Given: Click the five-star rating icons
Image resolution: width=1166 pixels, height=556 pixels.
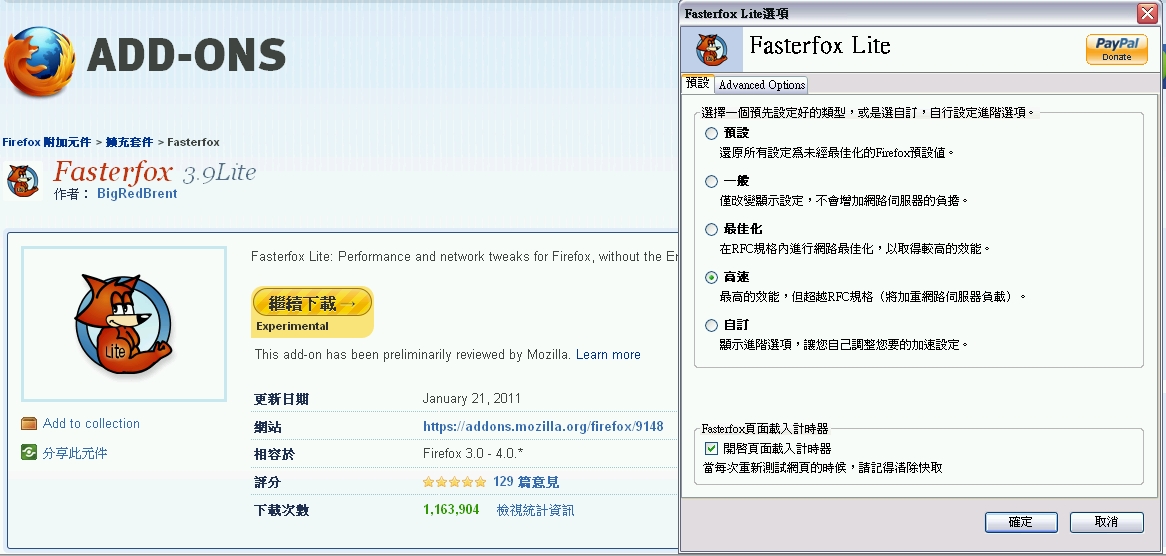Looking at the screenshot, I should pyautogui.click(x=454, y=482).
